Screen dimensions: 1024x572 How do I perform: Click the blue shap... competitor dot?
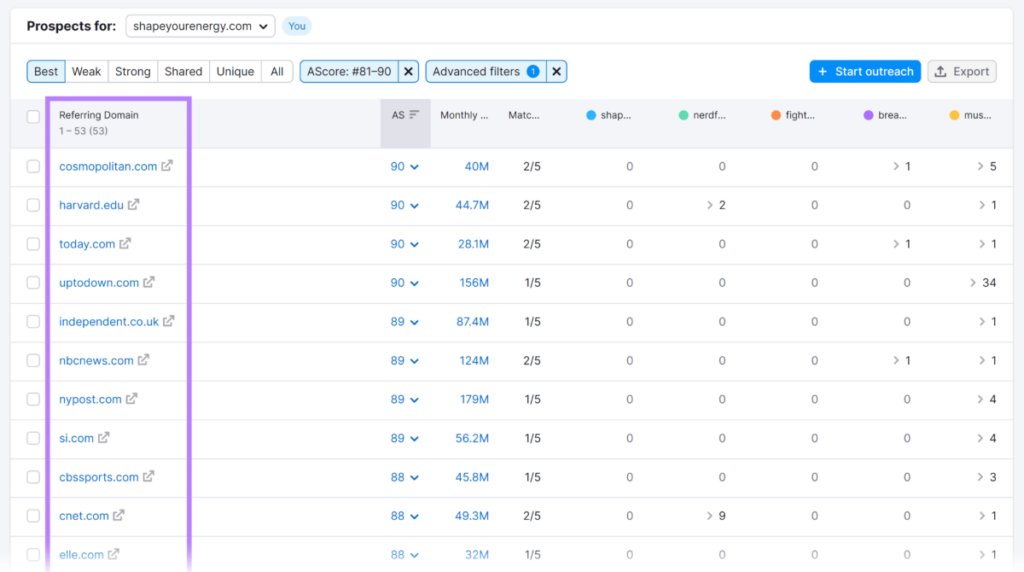point(591,115)
